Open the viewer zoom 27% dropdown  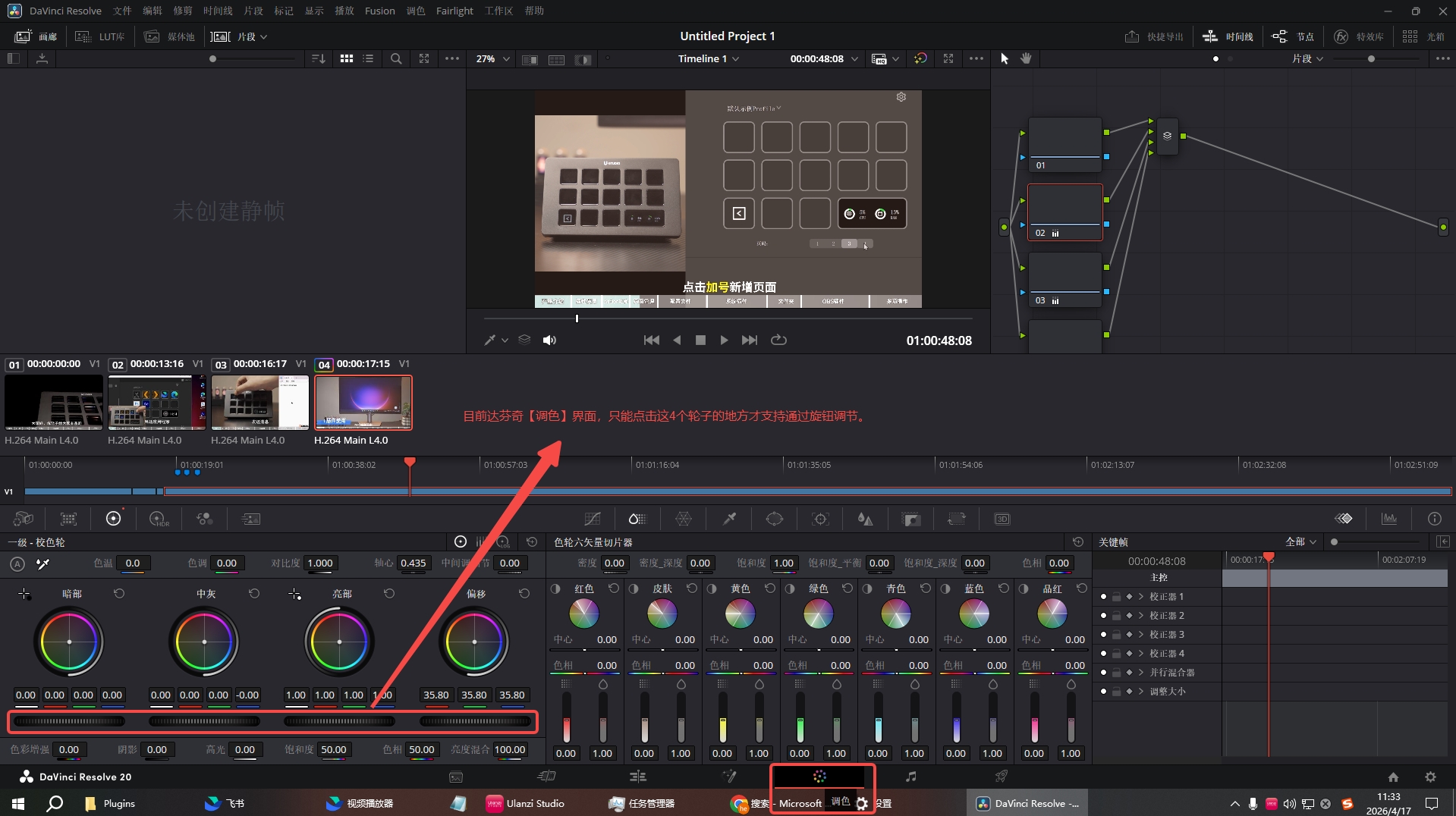point(493,58)
